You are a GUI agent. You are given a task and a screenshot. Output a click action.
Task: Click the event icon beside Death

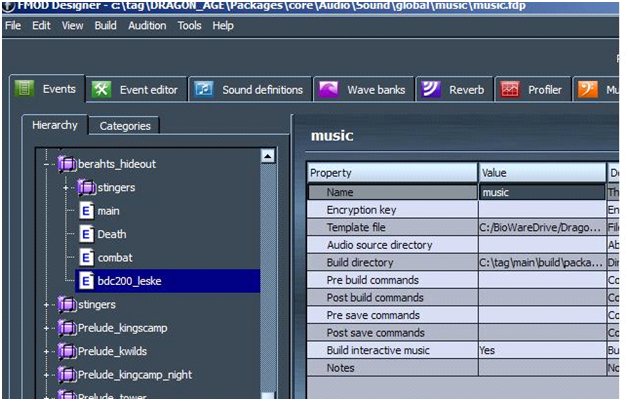tap(85, 234)
